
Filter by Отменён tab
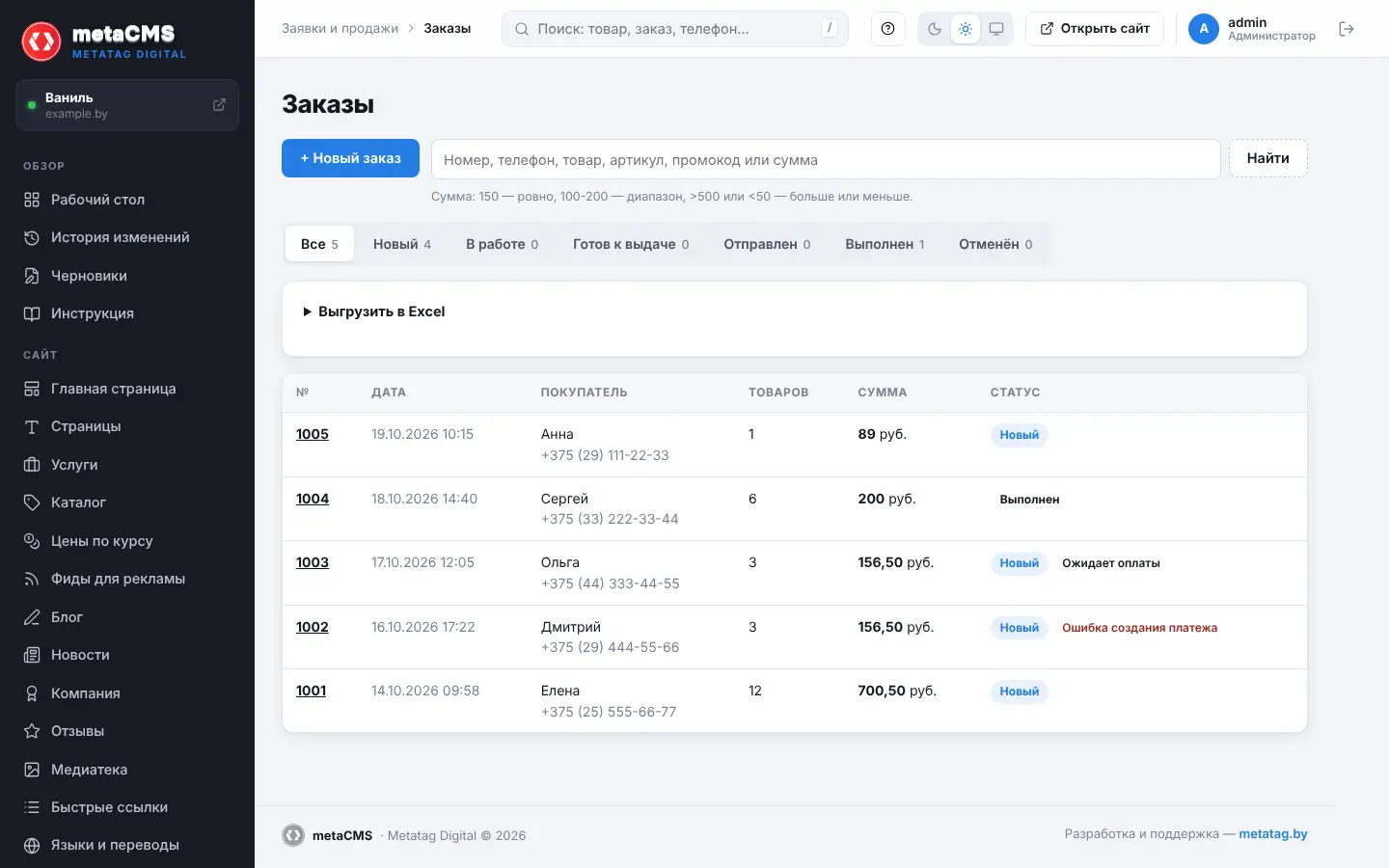click(995, 244)
